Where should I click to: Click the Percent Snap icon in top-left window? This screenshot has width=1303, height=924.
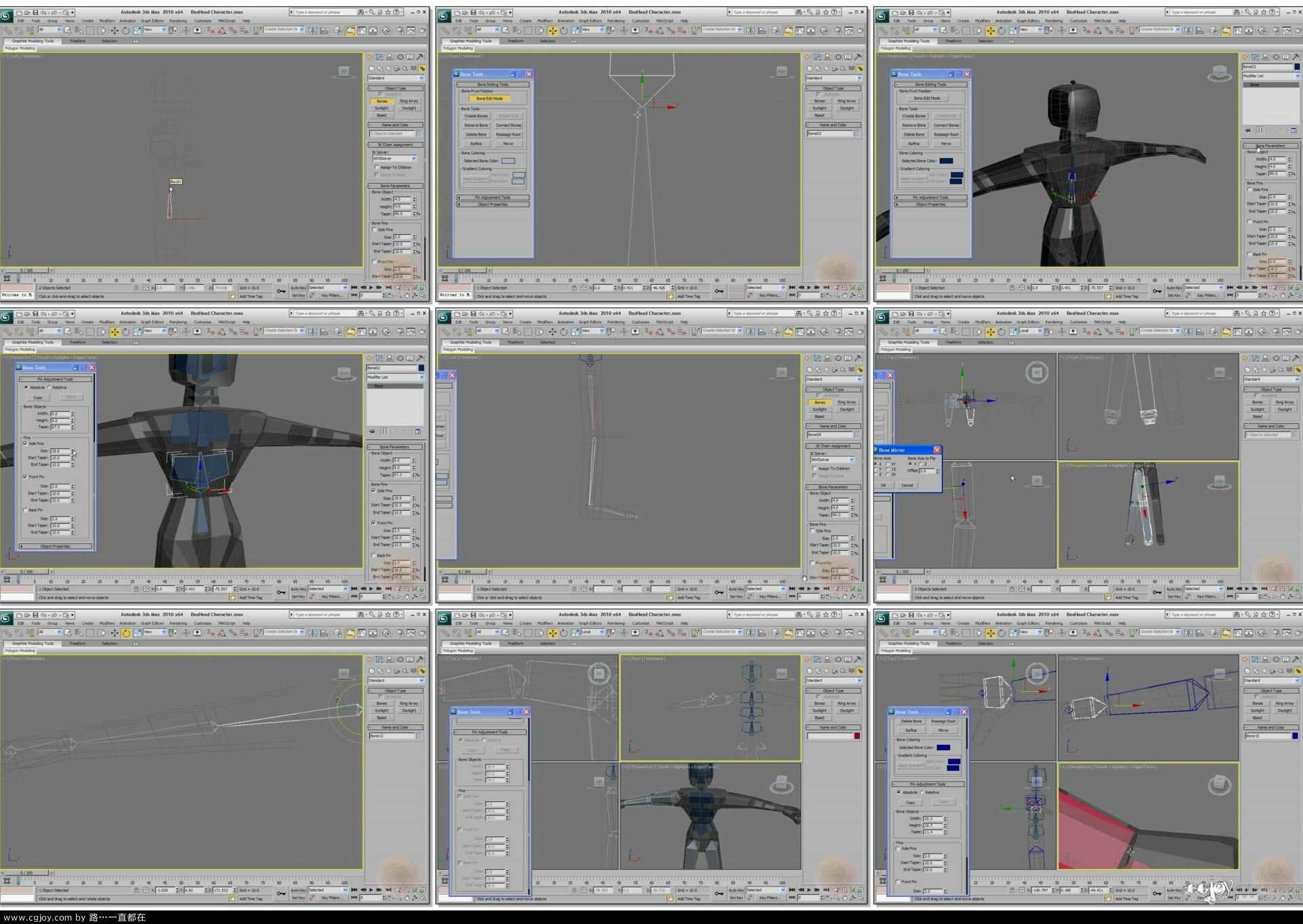[233, 31]
